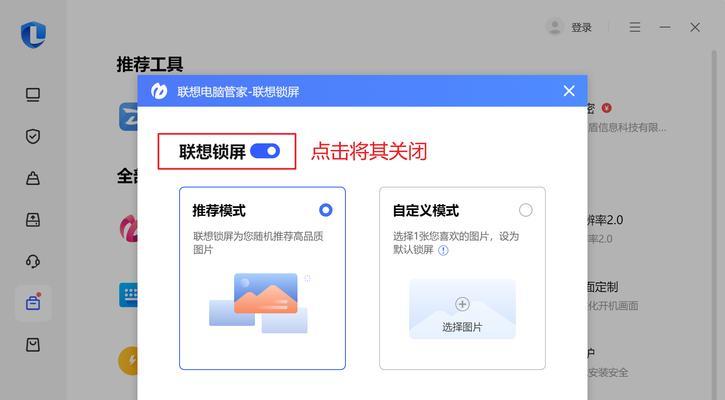The width and height of the screenshot is (725, 400).
Task: Open the toolbox sidebar icon with red dot
Action: click(33, 302)
